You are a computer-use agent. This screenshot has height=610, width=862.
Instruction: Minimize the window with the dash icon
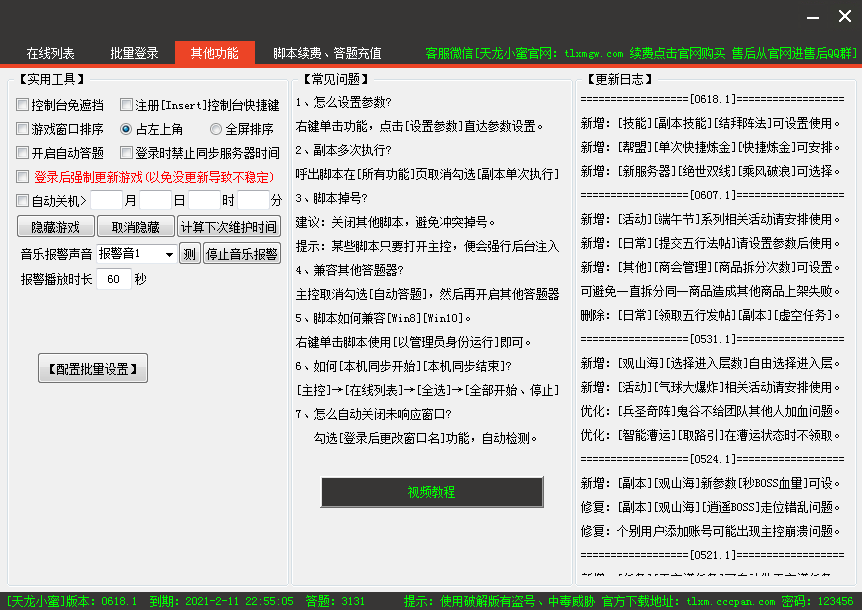(x=813, y=18)
